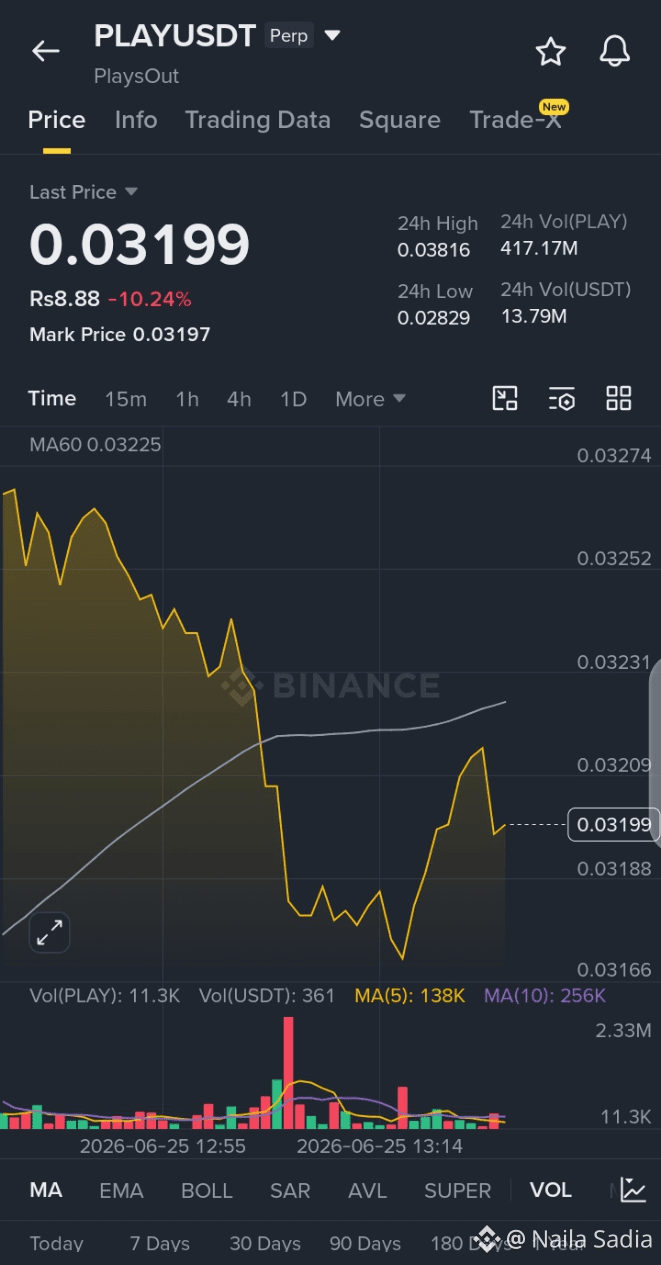This screenshot has width=661, height=1265.
Task: Select the 4h chart interval
Action: click(239, 399)
